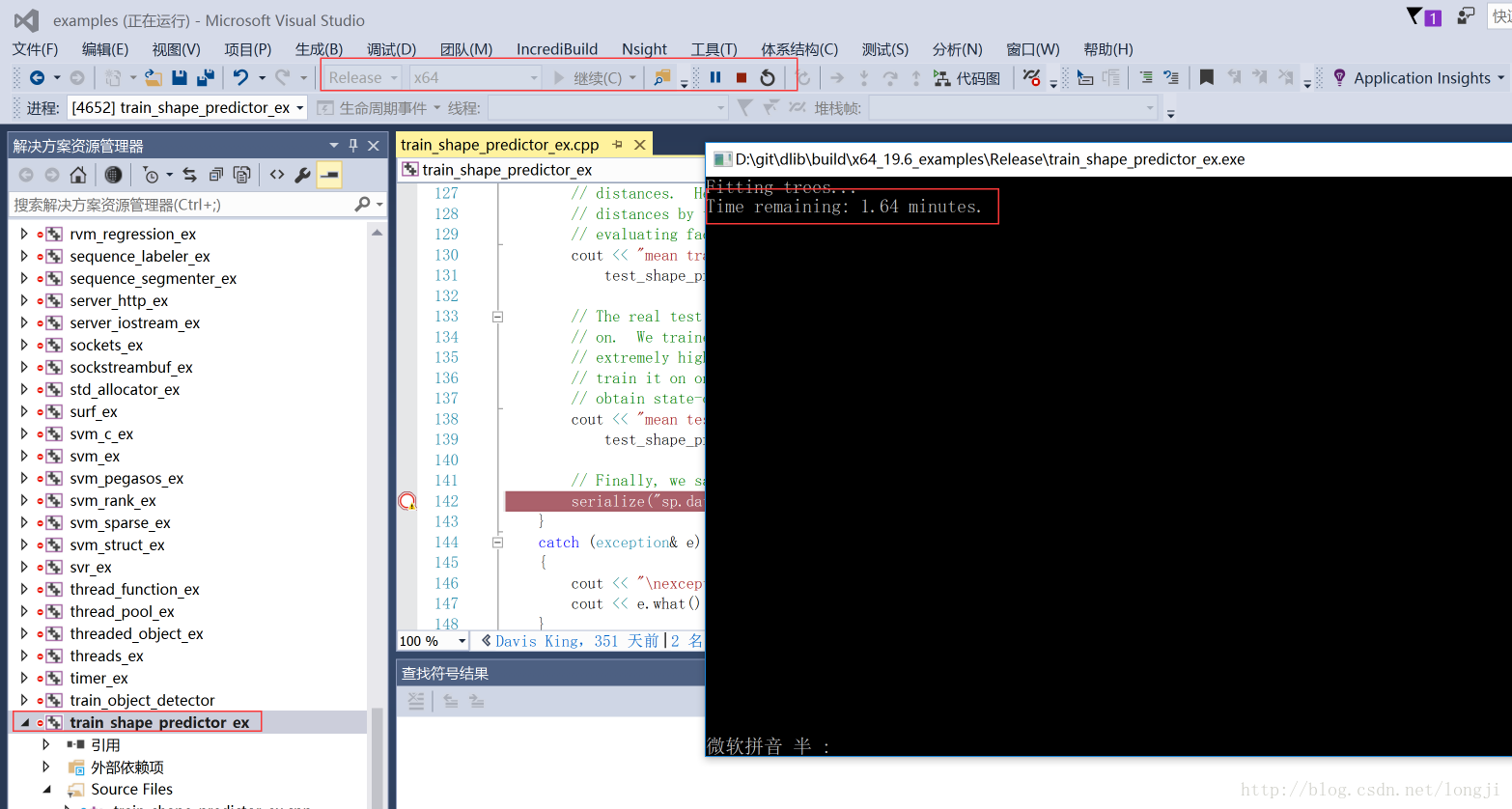This screenshot has height=809, width=1512.
Task: Open Solution Explorer window options dropdown
Action: pos(334,145)
